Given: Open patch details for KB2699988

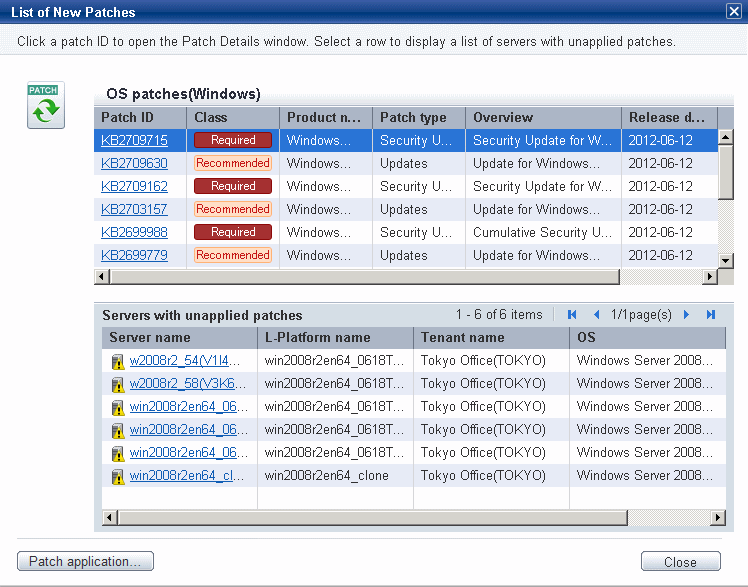Looking at the screenshot, I should point(134,232).
